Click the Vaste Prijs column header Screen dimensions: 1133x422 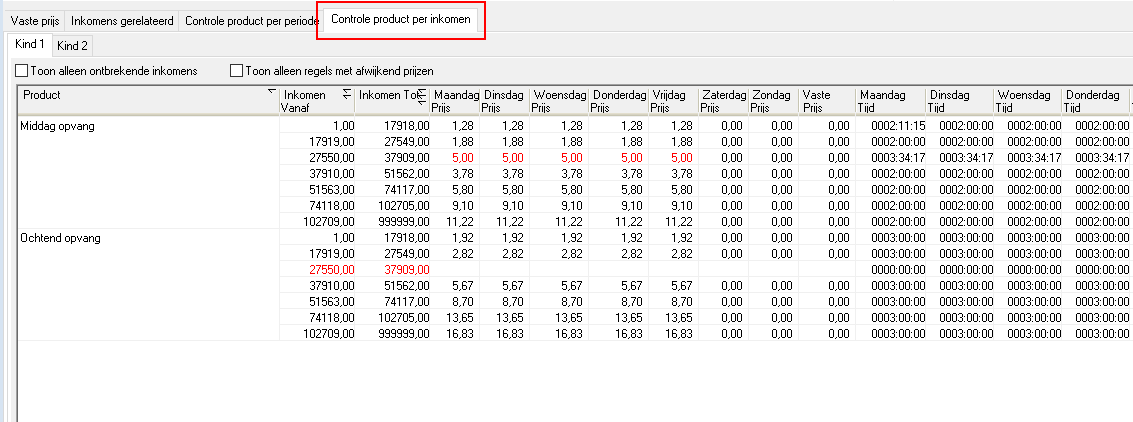tap(828, 100)
